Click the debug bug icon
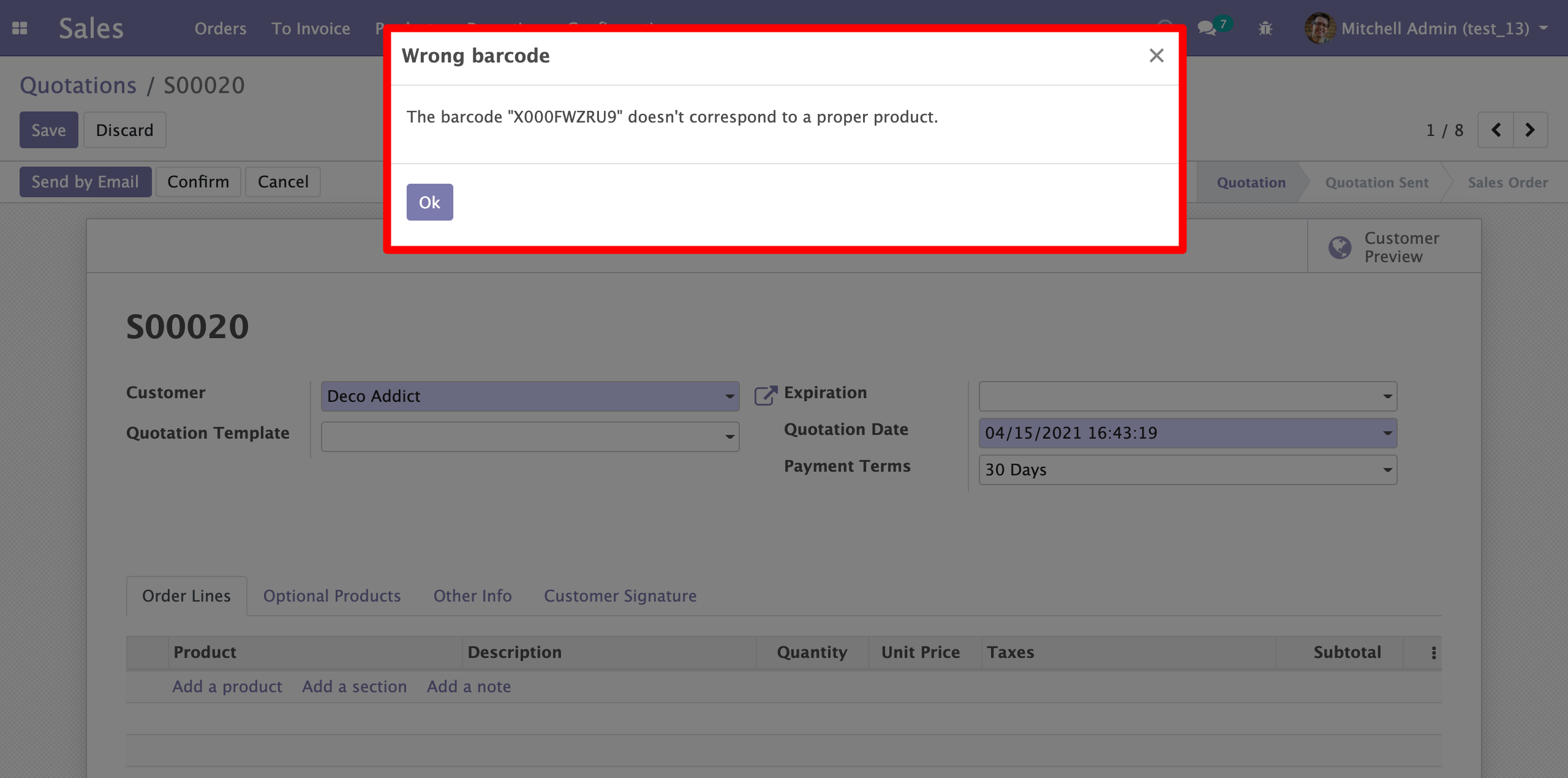 1265,28
